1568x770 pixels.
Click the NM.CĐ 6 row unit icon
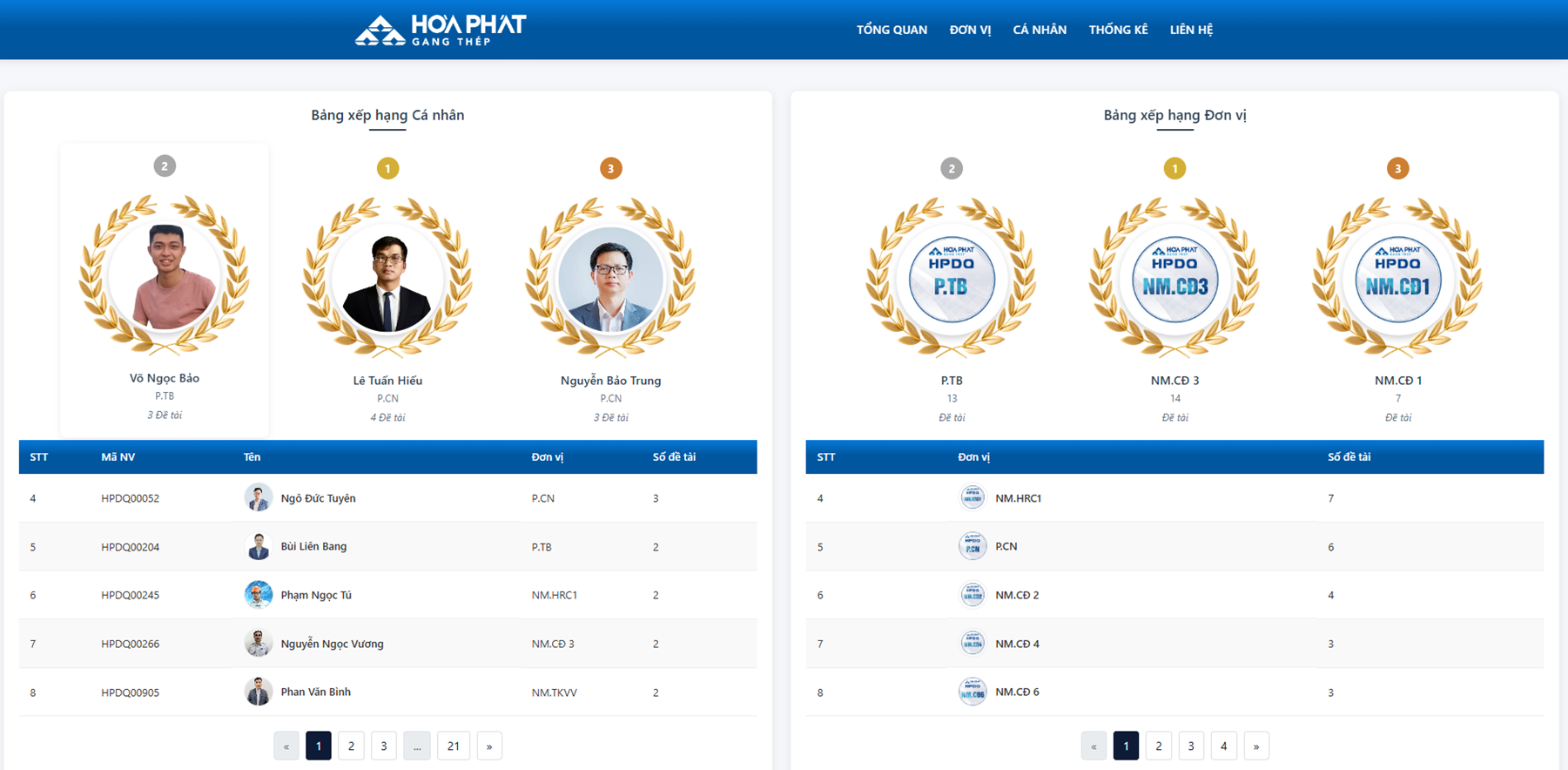point(972,692)
